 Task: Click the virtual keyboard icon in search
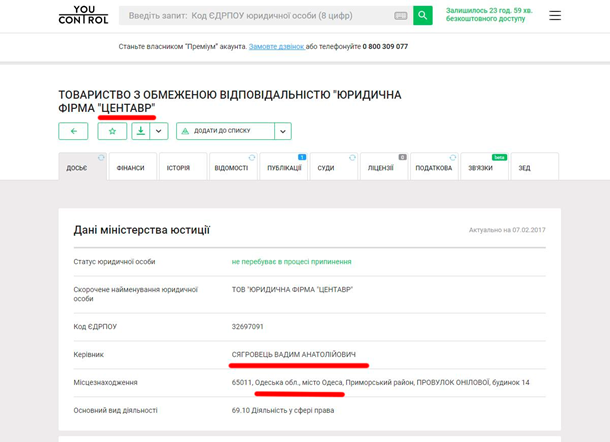[401, 16]
